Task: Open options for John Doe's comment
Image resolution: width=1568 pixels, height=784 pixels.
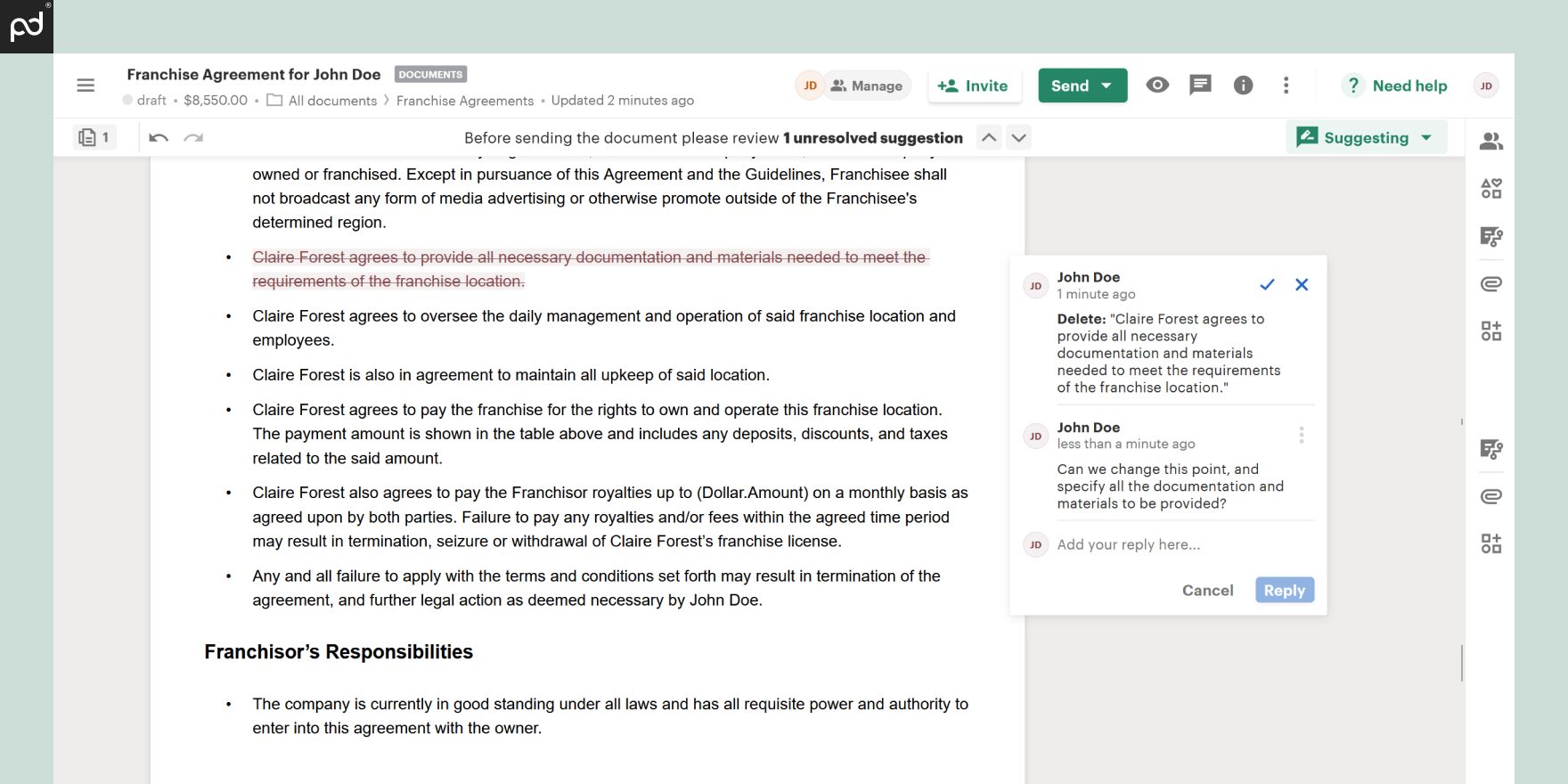Action: 1302,435
